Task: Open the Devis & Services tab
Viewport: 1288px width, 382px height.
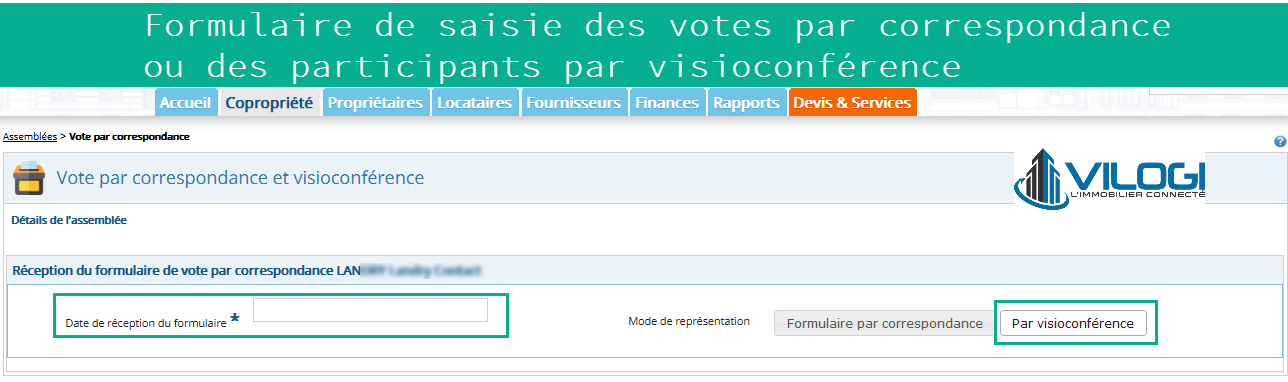Action: [x=852, y=102]
